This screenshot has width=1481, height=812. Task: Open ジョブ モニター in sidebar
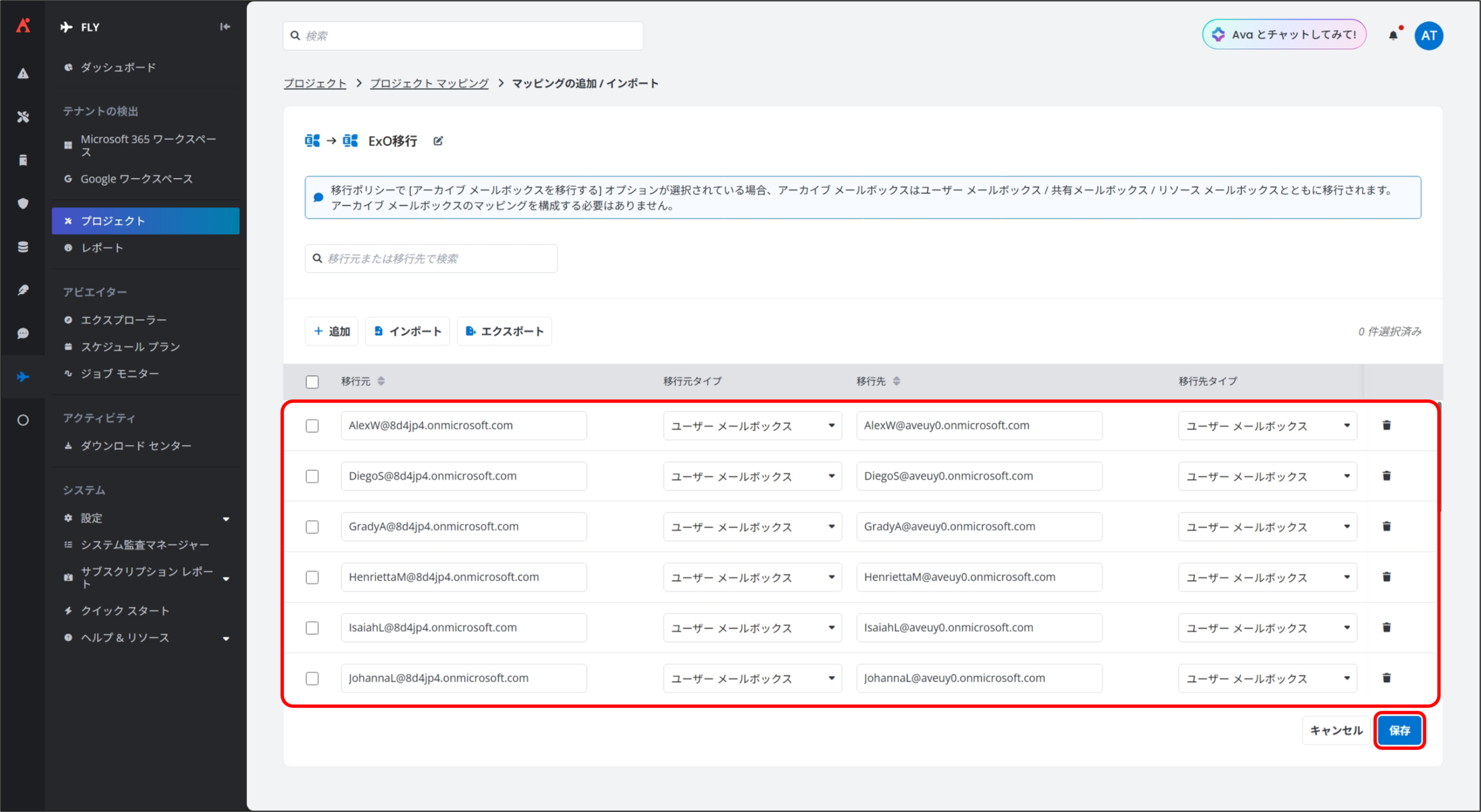click(120, 374)
